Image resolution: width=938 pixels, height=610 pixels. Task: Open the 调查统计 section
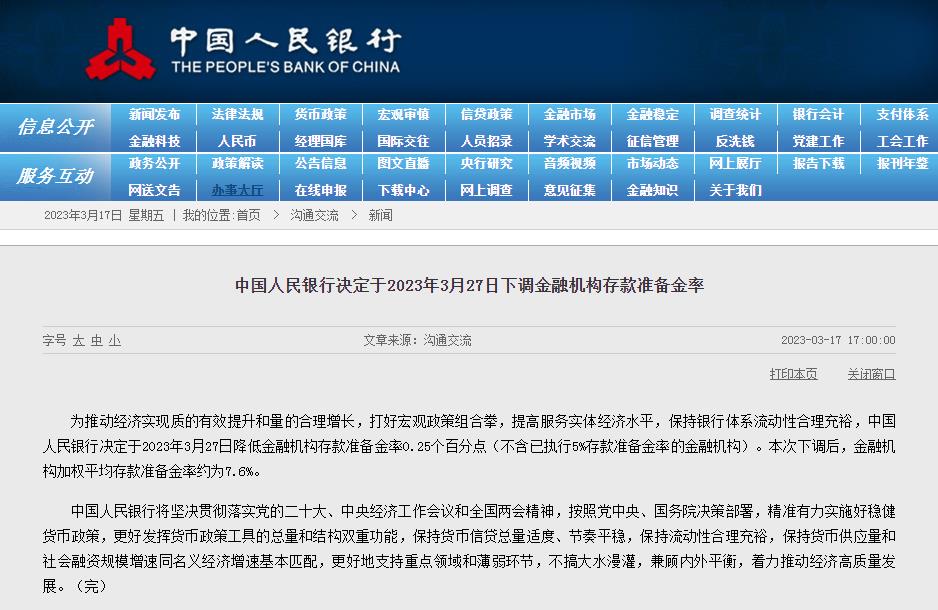pos(735,115)
